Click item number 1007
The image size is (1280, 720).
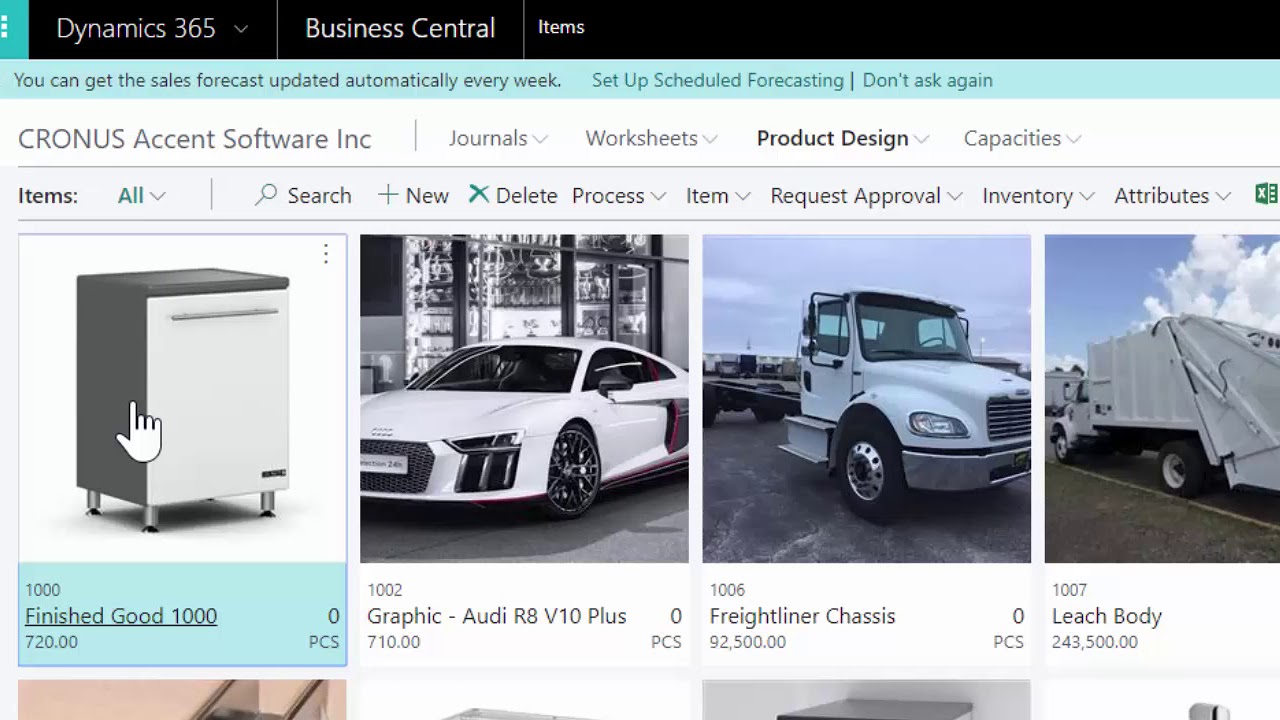pyautogui.click(x=1069, y=590)
